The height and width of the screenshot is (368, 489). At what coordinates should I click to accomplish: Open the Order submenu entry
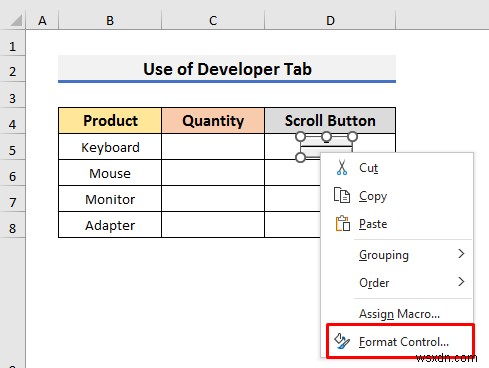click(x=397, y=283)
